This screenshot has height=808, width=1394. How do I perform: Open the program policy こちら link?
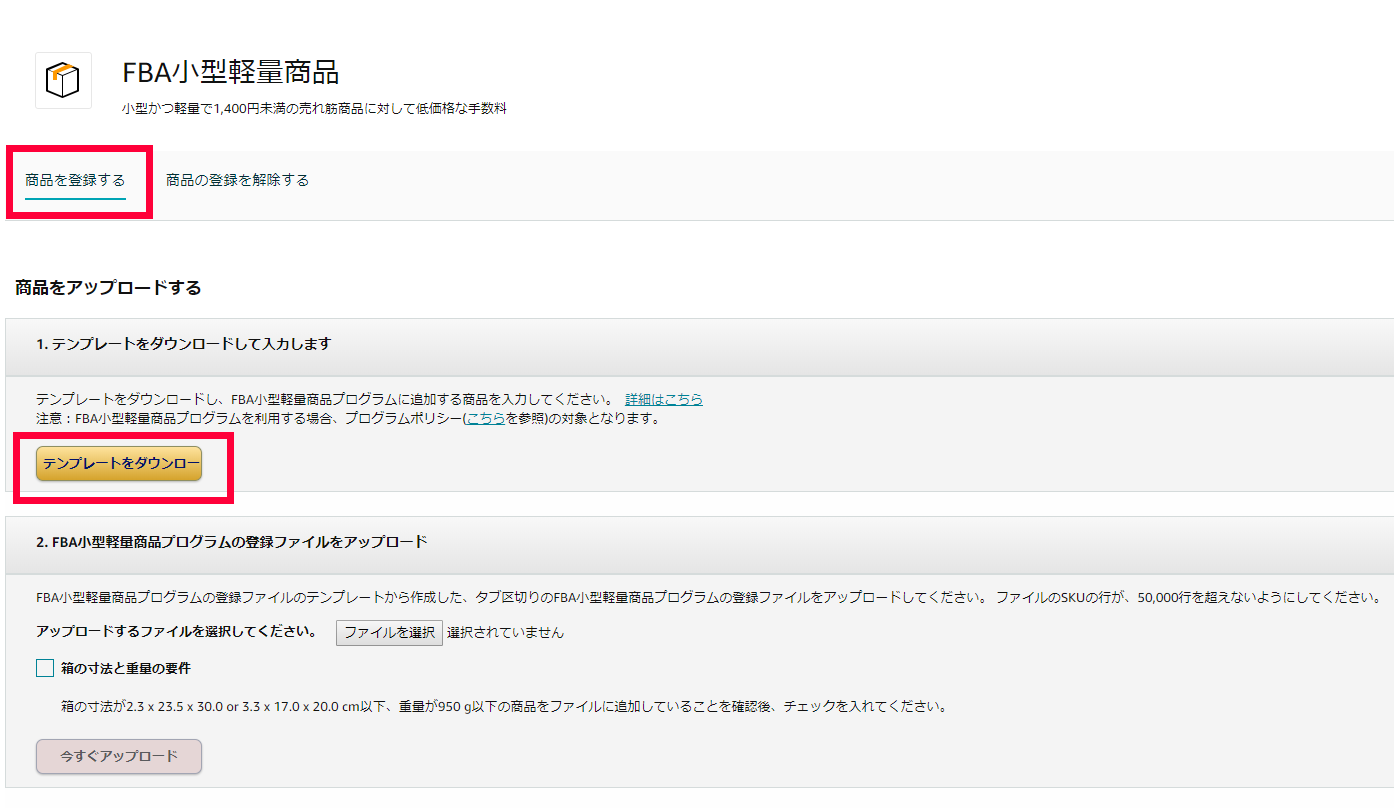tap(485, 419)
